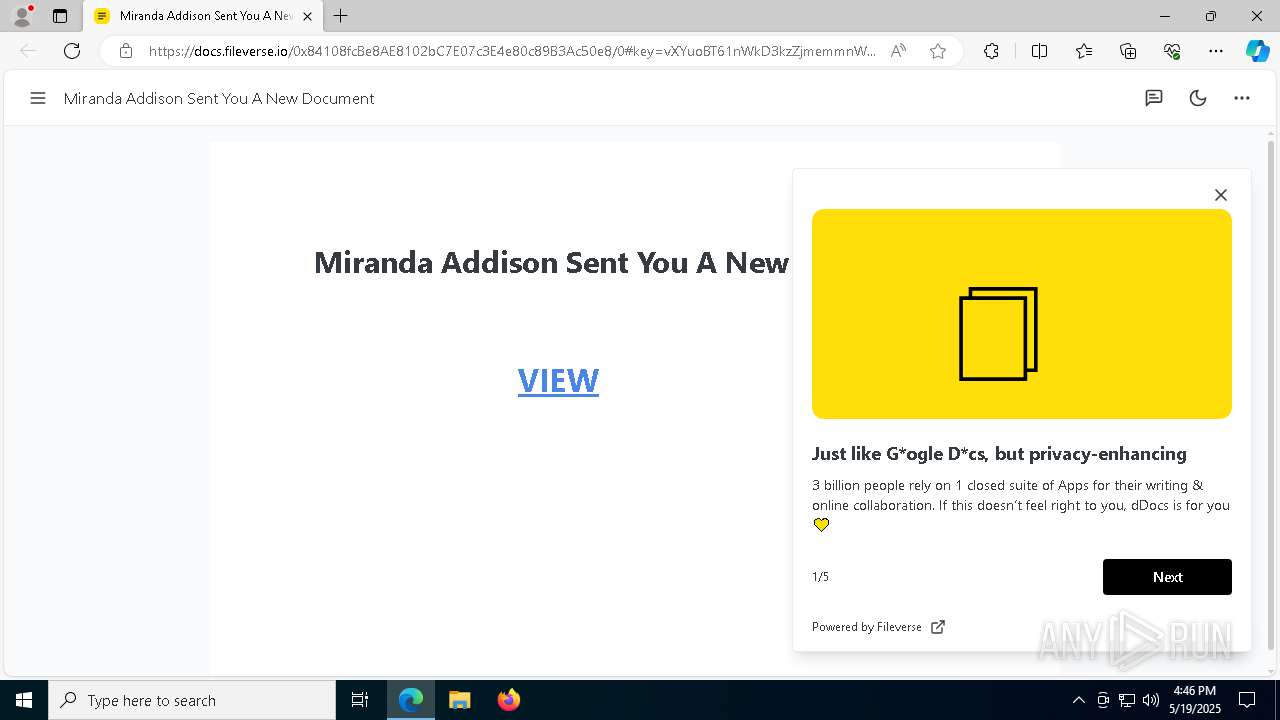
Task: Open Edge Settings and more menu
Action: pyautogui.click(x=1216, y=51)
